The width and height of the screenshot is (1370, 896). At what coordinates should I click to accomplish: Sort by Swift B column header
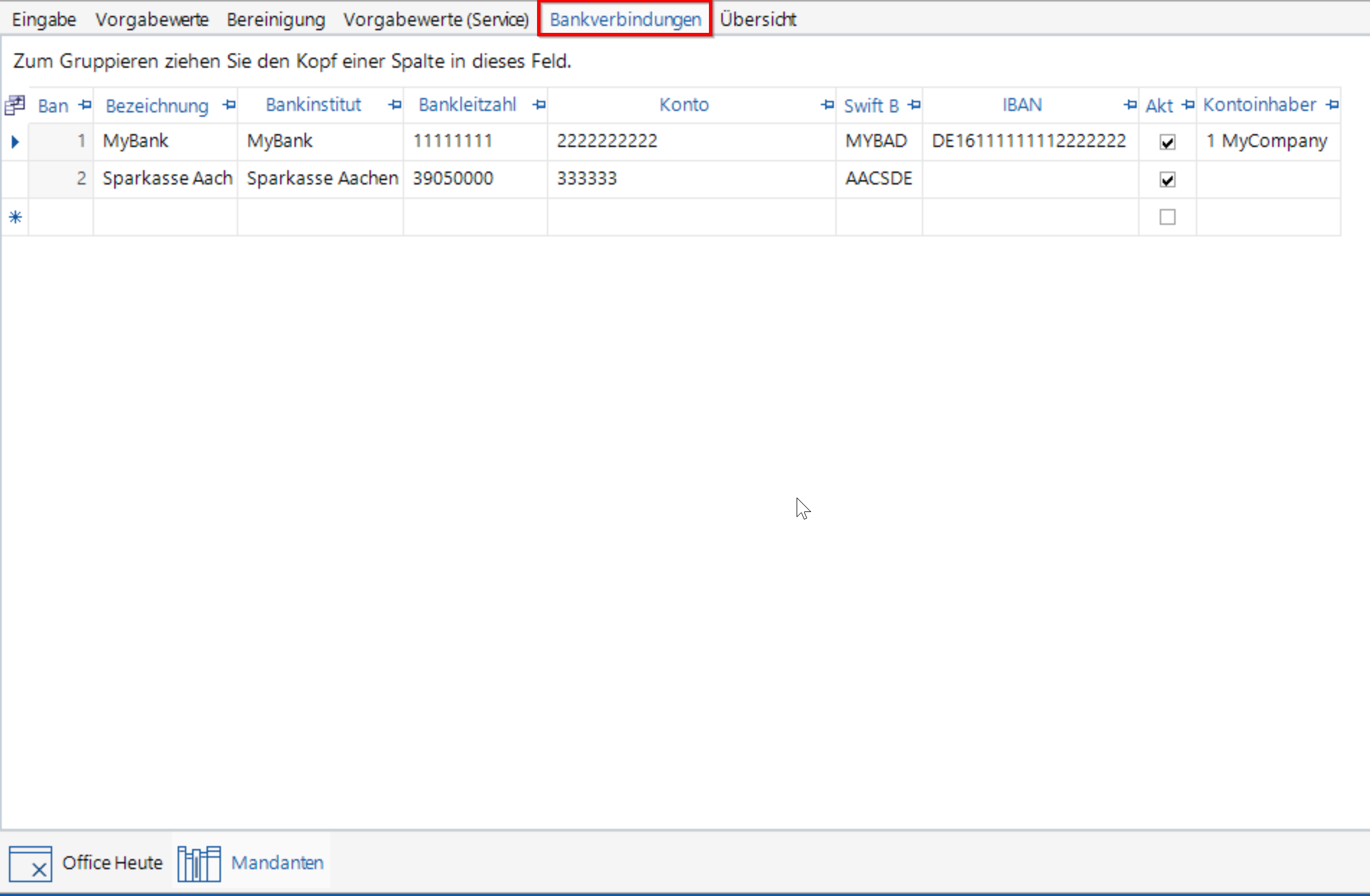click(872, 106)
